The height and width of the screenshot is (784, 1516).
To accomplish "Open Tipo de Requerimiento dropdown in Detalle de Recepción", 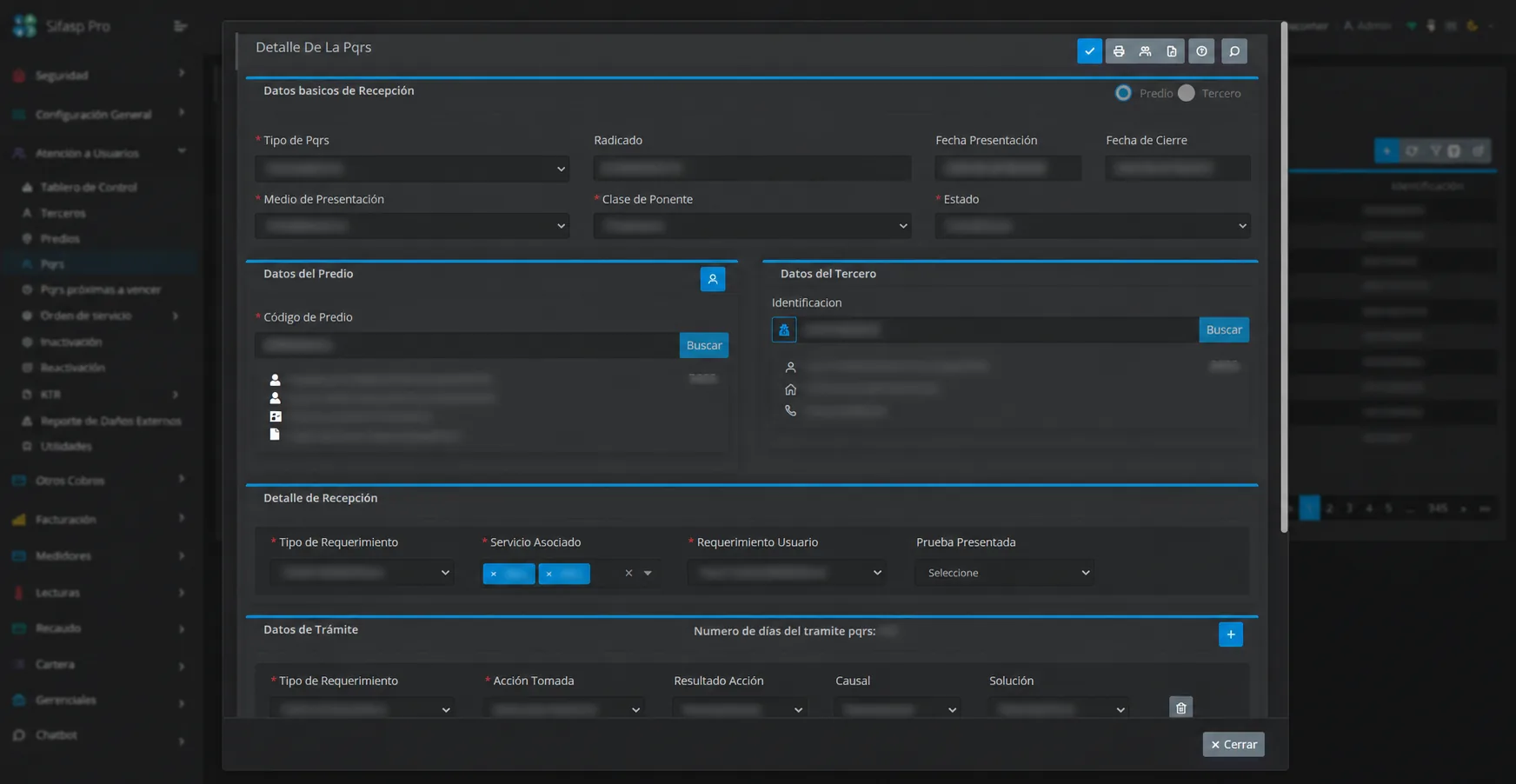I will point(362,573).
